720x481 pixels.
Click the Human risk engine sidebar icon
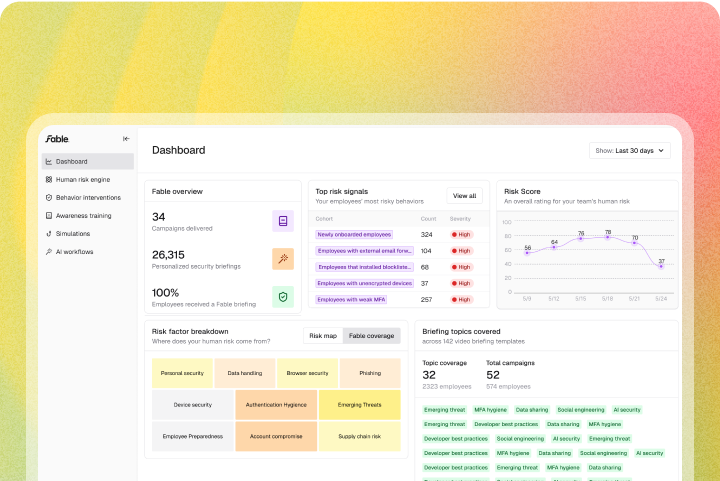point(49,179)
